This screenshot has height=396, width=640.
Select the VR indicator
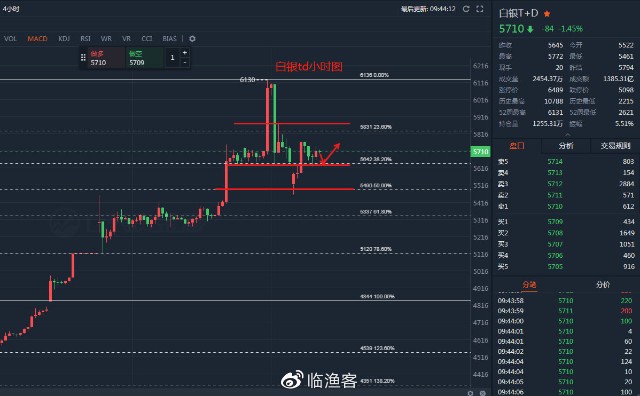tap(127, 38)
